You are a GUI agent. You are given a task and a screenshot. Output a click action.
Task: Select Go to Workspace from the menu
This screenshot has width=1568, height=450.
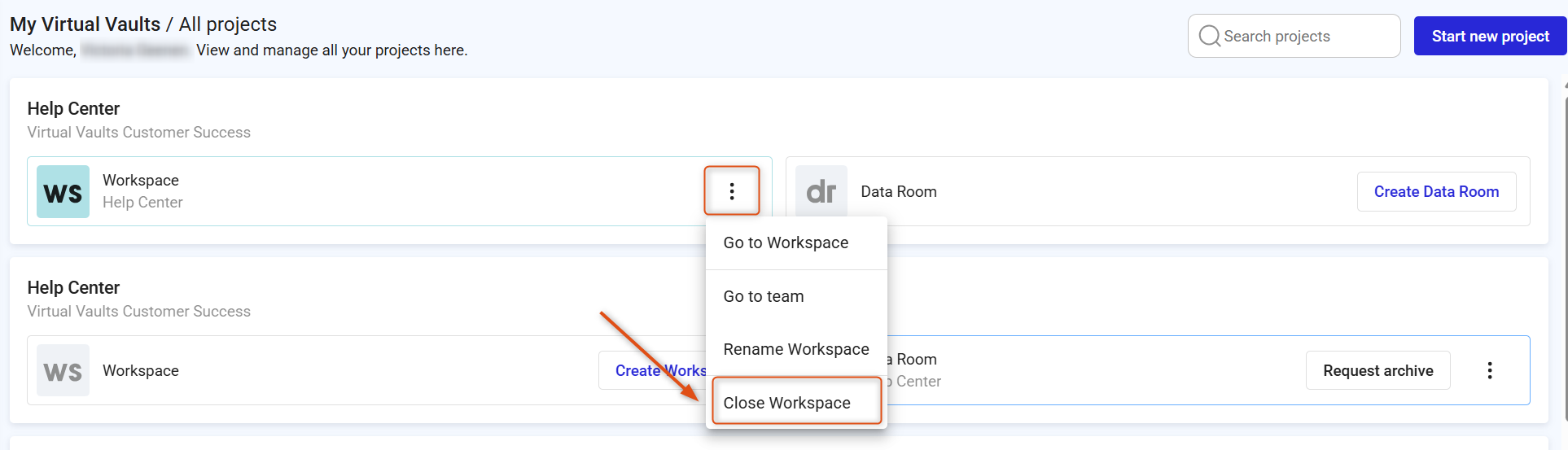[796, 242]
